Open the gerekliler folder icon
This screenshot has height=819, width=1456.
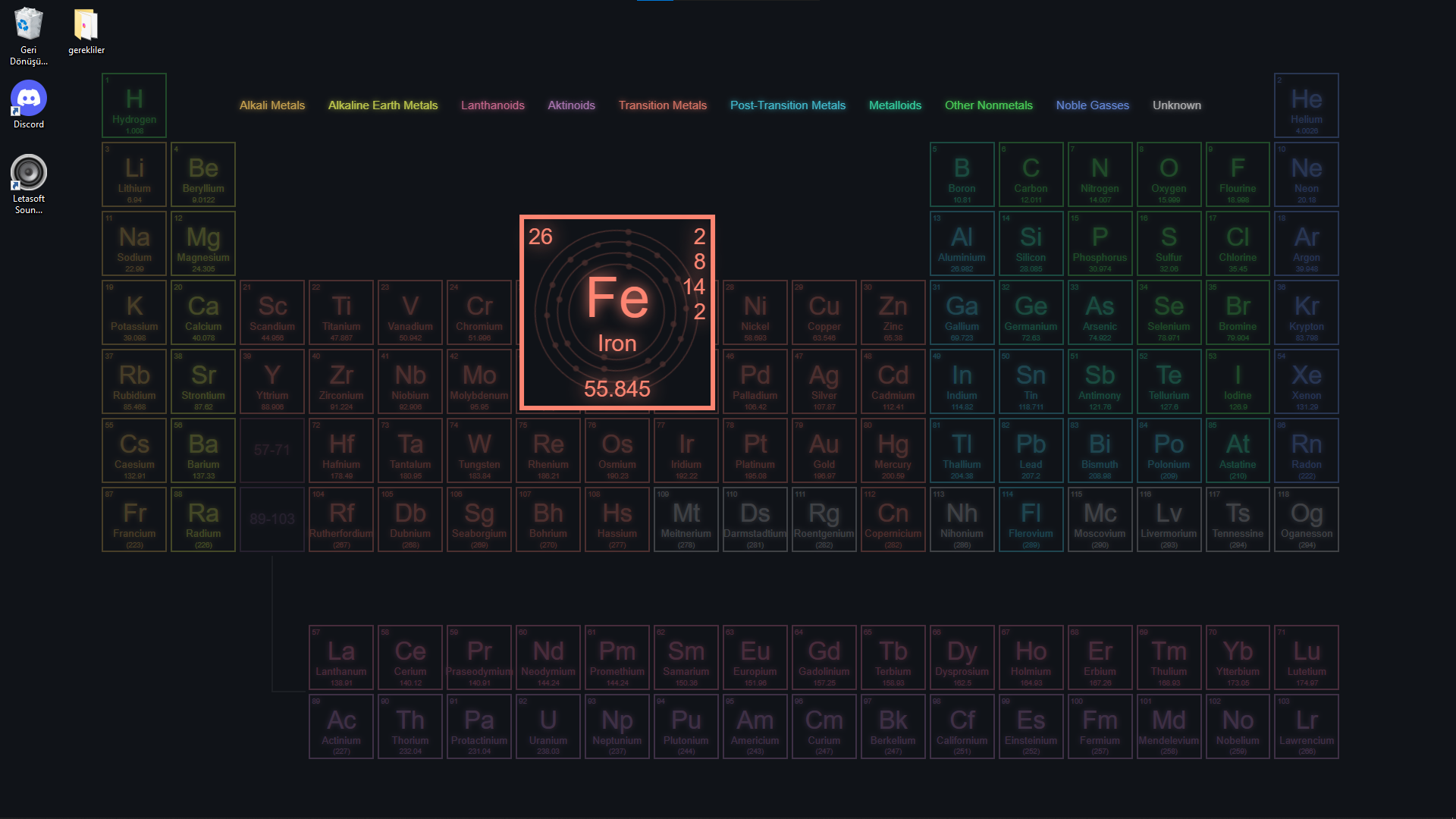click(x=86, y=31)
